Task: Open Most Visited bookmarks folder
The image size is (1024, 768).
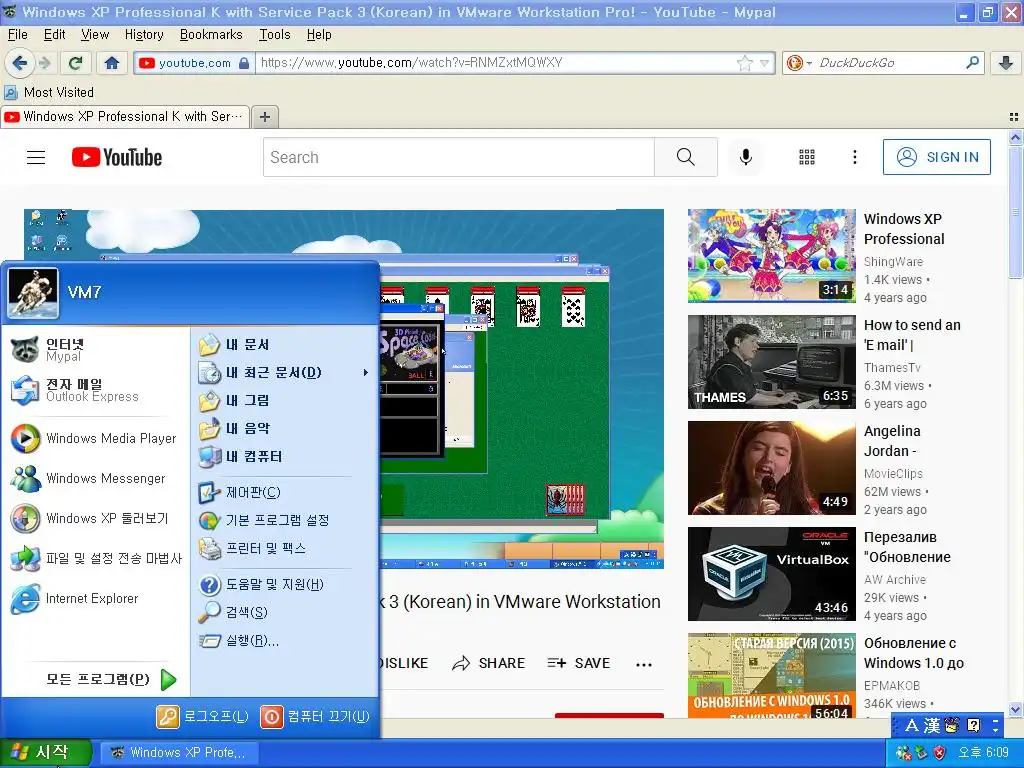Action: point(49,92)
